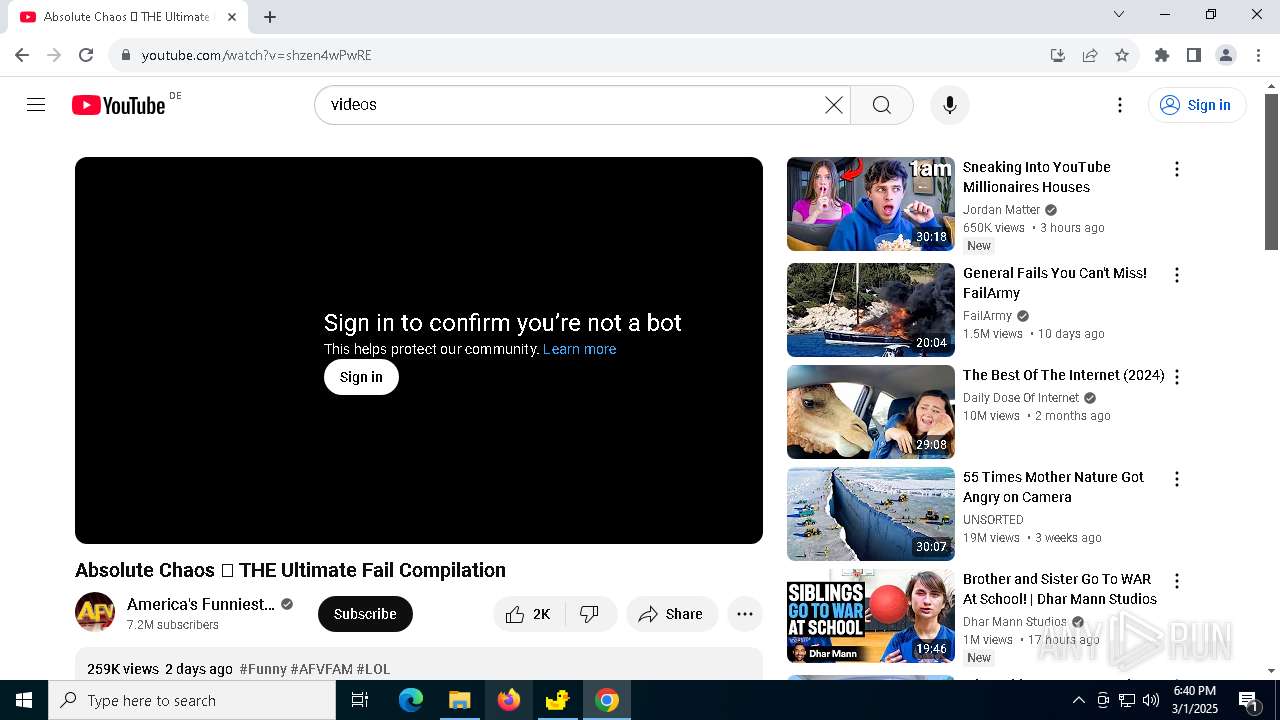Toggle Chrome side panel

(x=1194, y=55)
